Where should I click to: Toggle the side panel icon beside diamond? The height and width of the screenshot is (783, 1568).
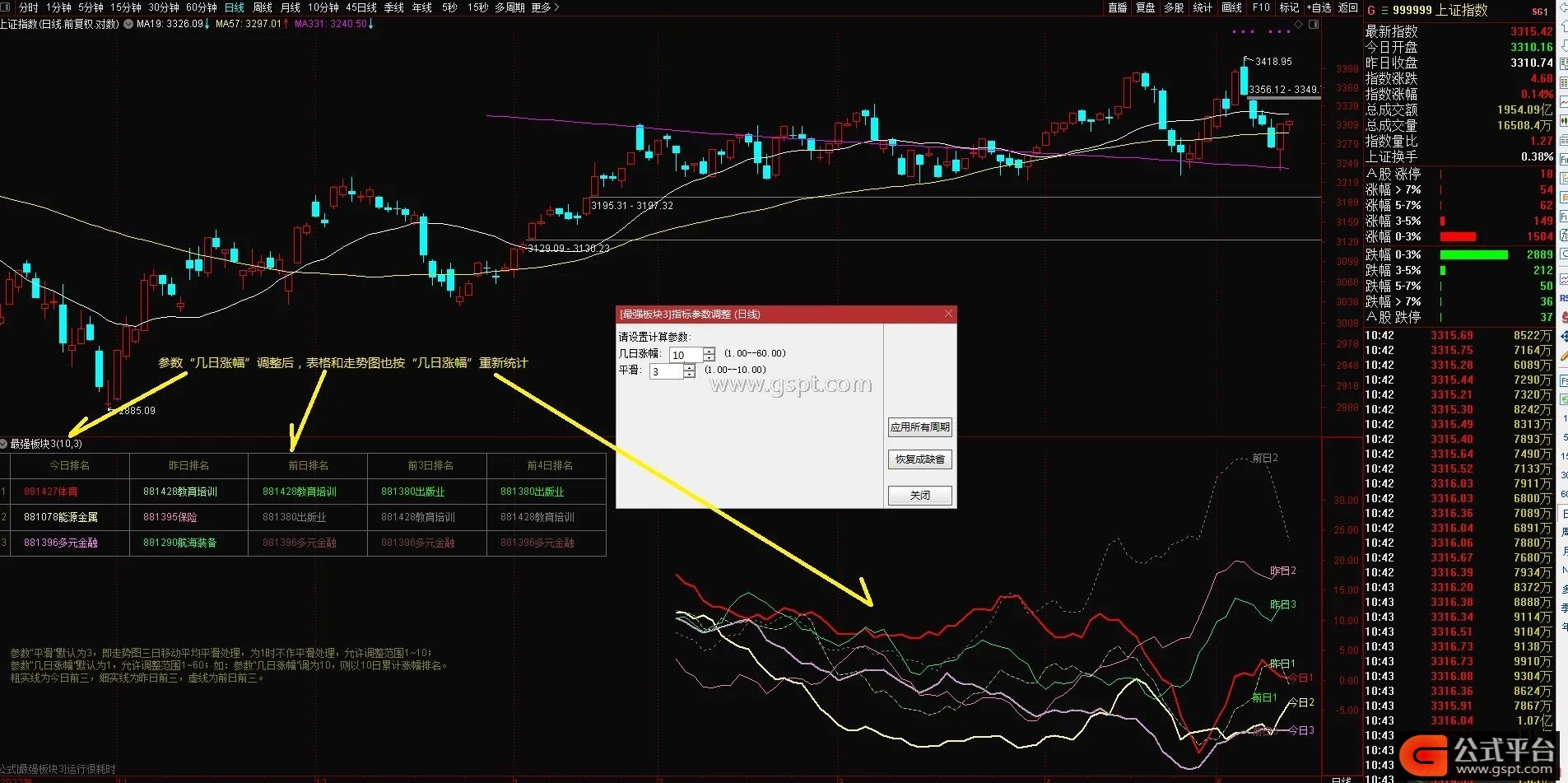coord(1314,25)
